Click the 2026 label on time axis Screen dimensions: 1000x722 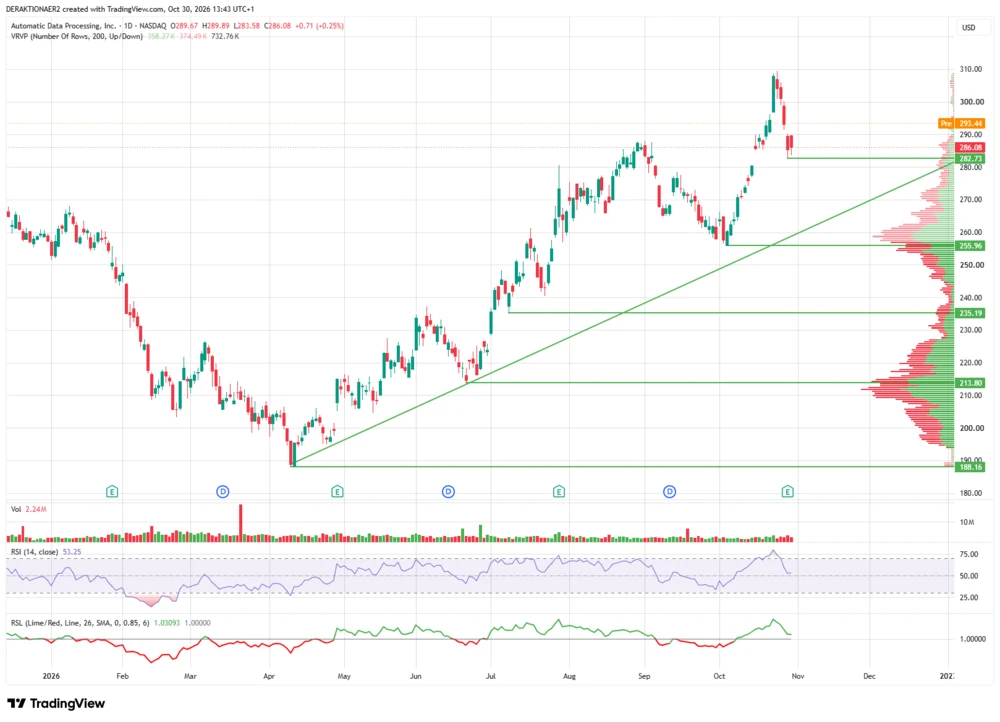click(51, 676)
